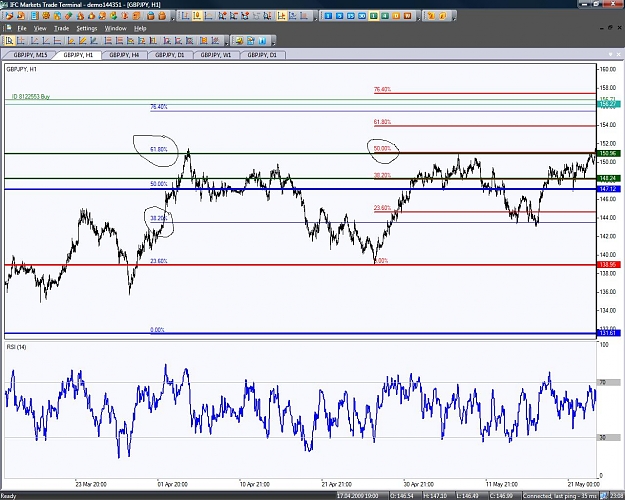The image size is (625, 500).
Task: Click the green circular arrows icon
Action: pos(114,16)
